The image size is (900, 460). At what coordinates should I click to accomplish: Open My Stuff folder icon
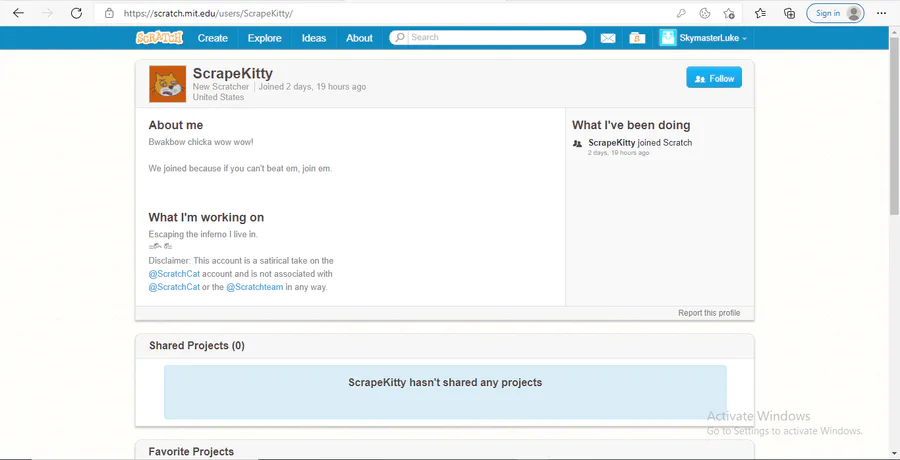637,38
